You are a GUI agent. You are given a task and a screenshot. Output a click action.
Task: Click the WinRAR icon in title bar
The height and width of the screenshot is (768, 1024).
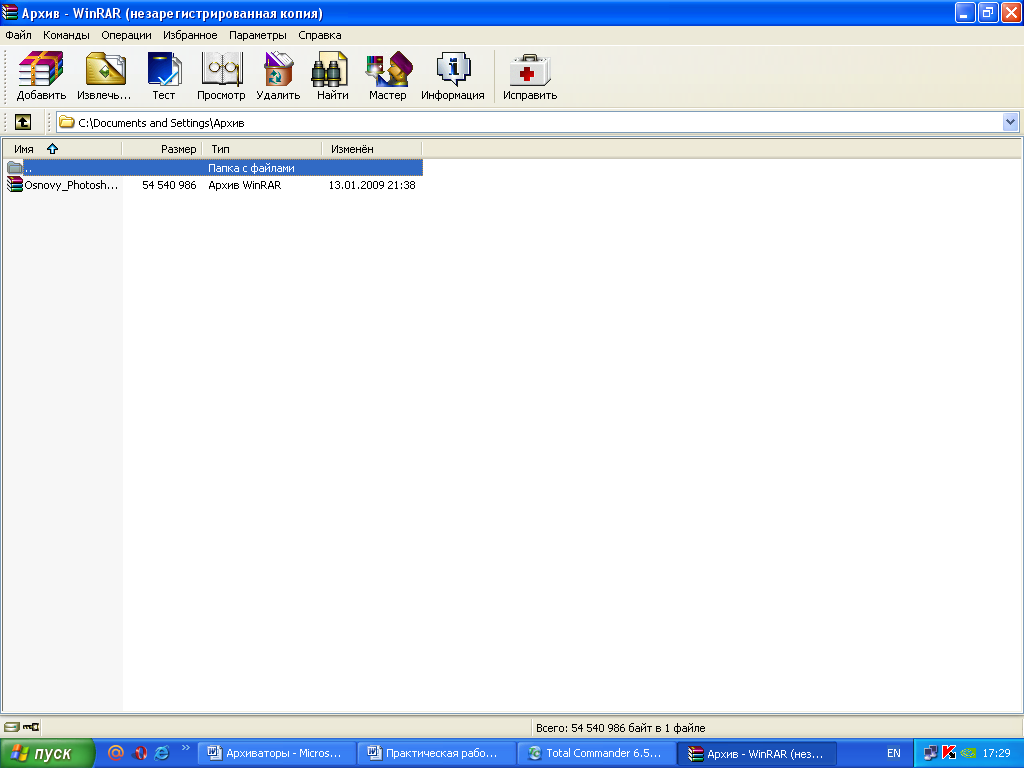tap(10, 12)
